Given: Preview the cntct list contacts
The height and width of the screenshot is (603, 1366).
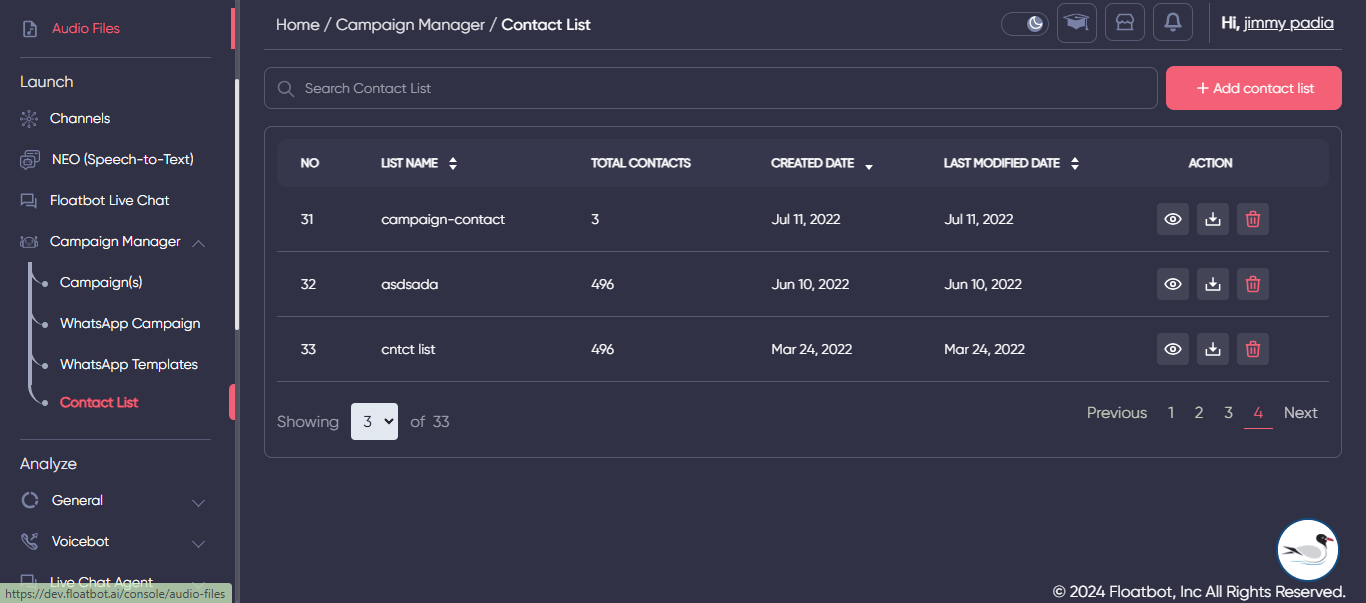Looking at the screenshot, I should coord(1172,349).
